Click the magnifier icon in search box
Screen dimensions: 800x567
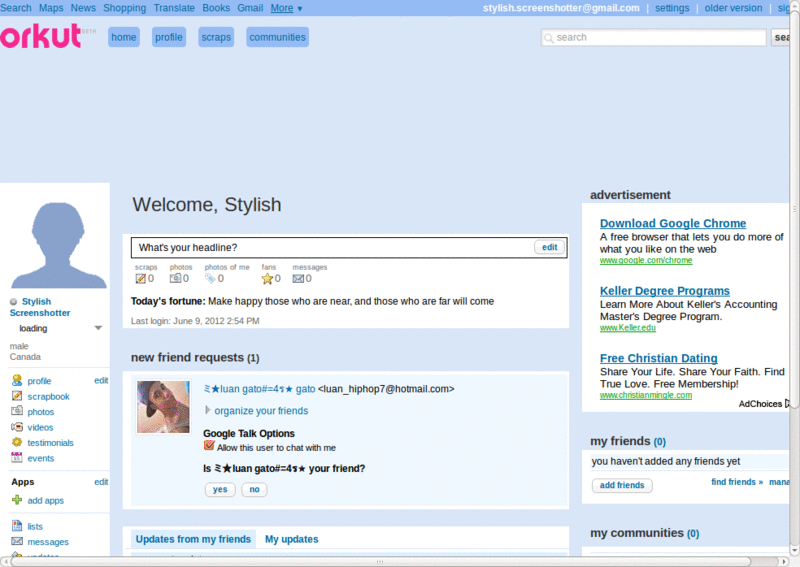tap(549, 38)
